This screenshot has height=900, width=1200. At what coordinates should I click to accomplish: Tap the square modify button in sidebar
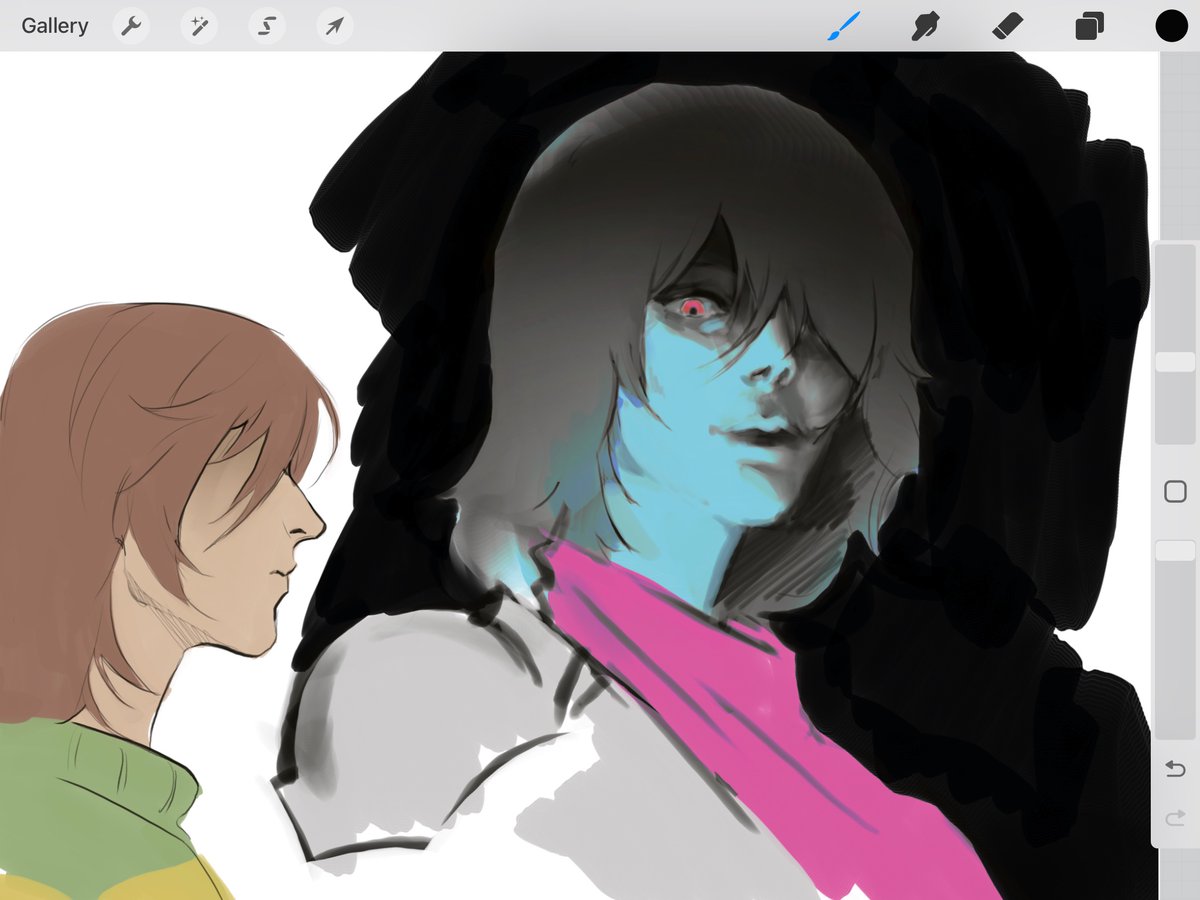[x=1175, y=491]
